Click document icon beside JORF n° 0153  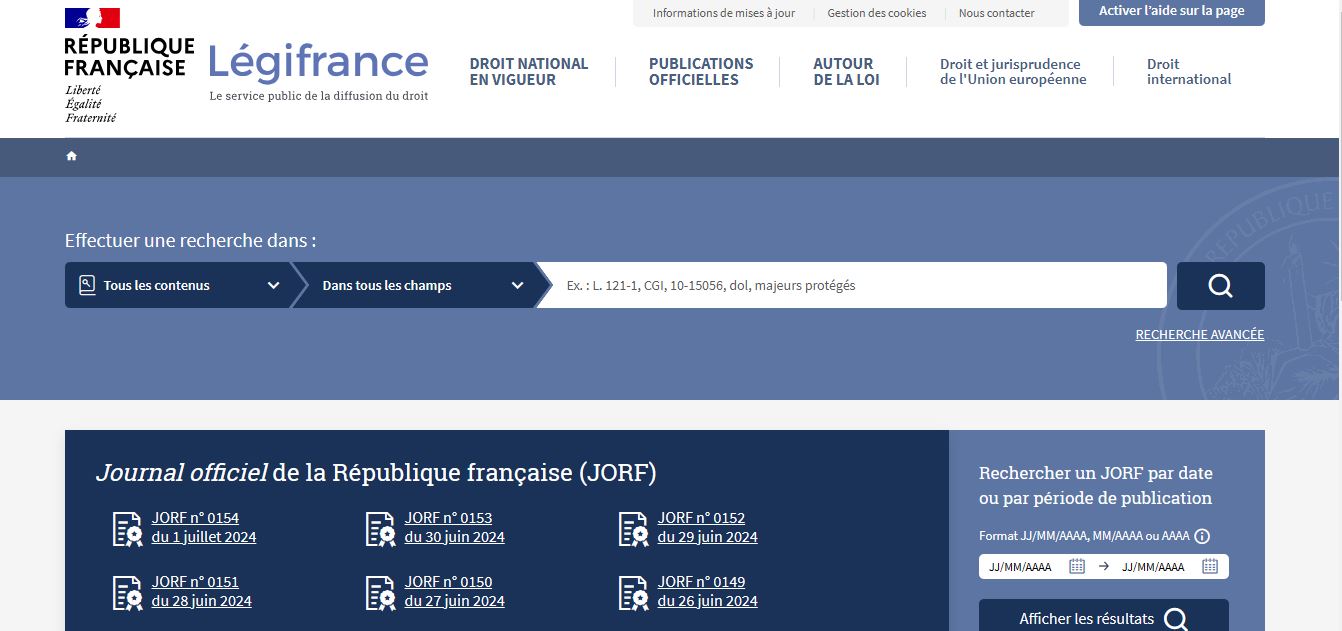(380, 528)
